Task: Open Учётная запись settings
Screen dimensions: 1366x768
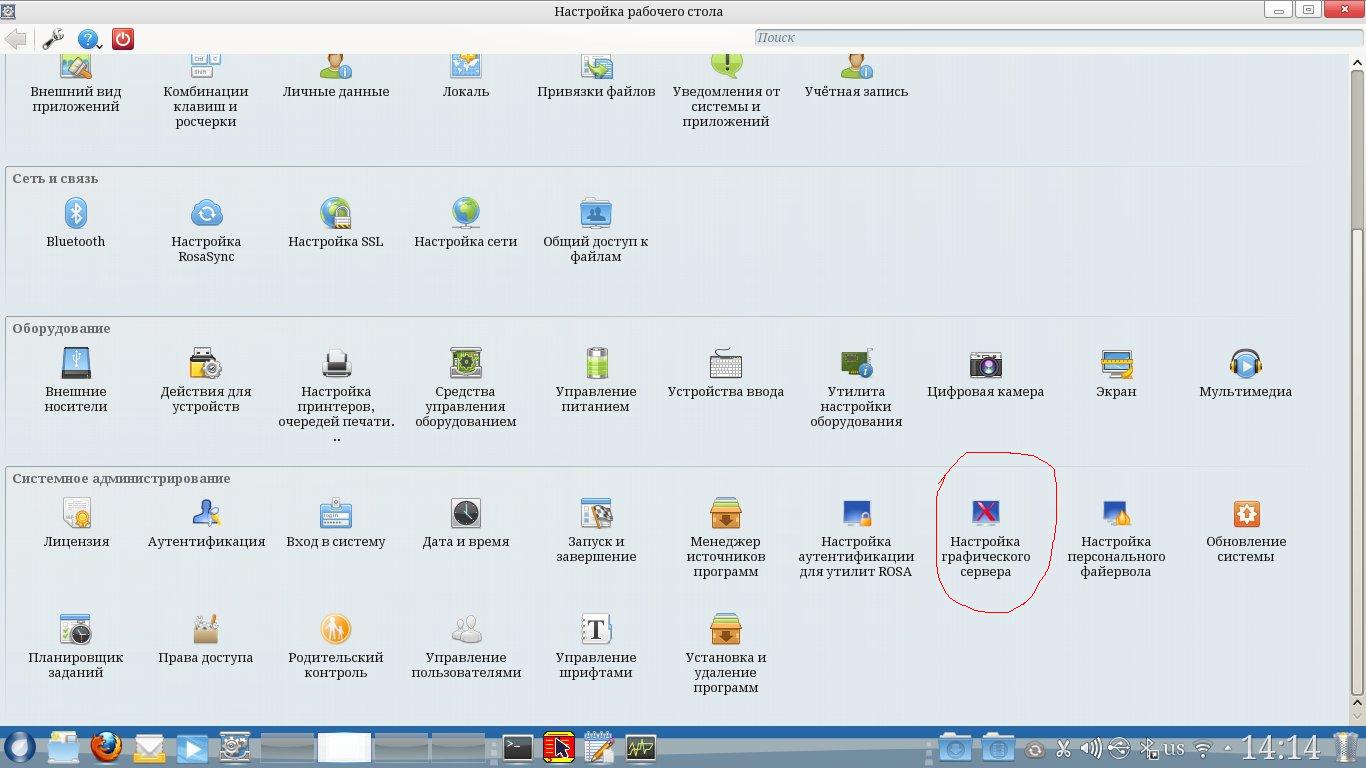Action: [x=856, y=78]
